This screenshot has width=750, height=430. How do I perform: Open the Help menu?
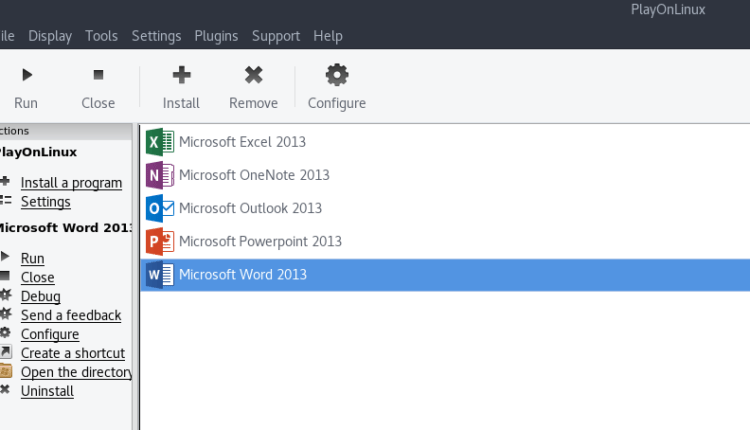point(328,36)
